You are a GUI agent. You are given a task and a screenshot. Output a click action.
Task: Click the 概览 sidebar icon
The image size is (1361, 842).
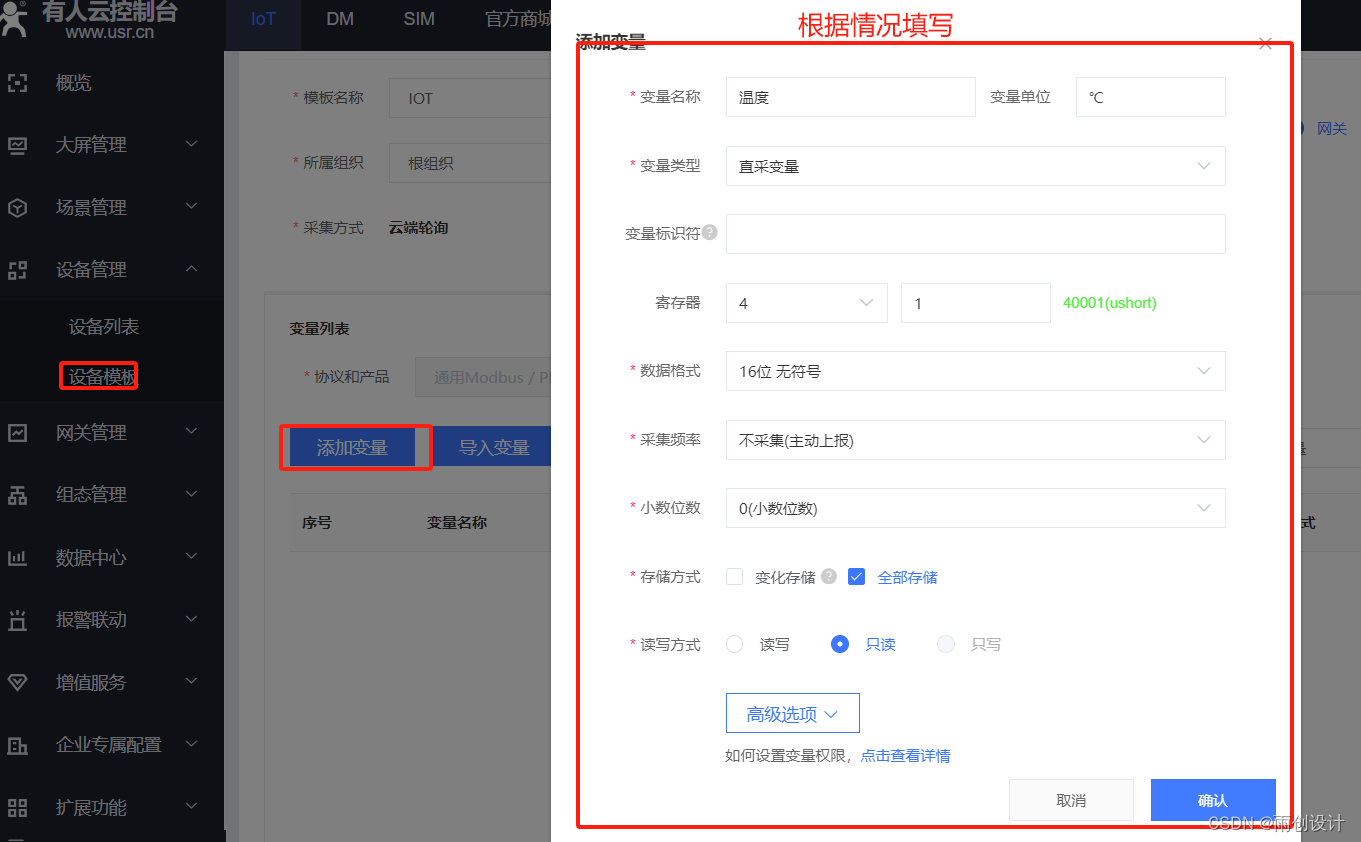[x=17, y=83]
